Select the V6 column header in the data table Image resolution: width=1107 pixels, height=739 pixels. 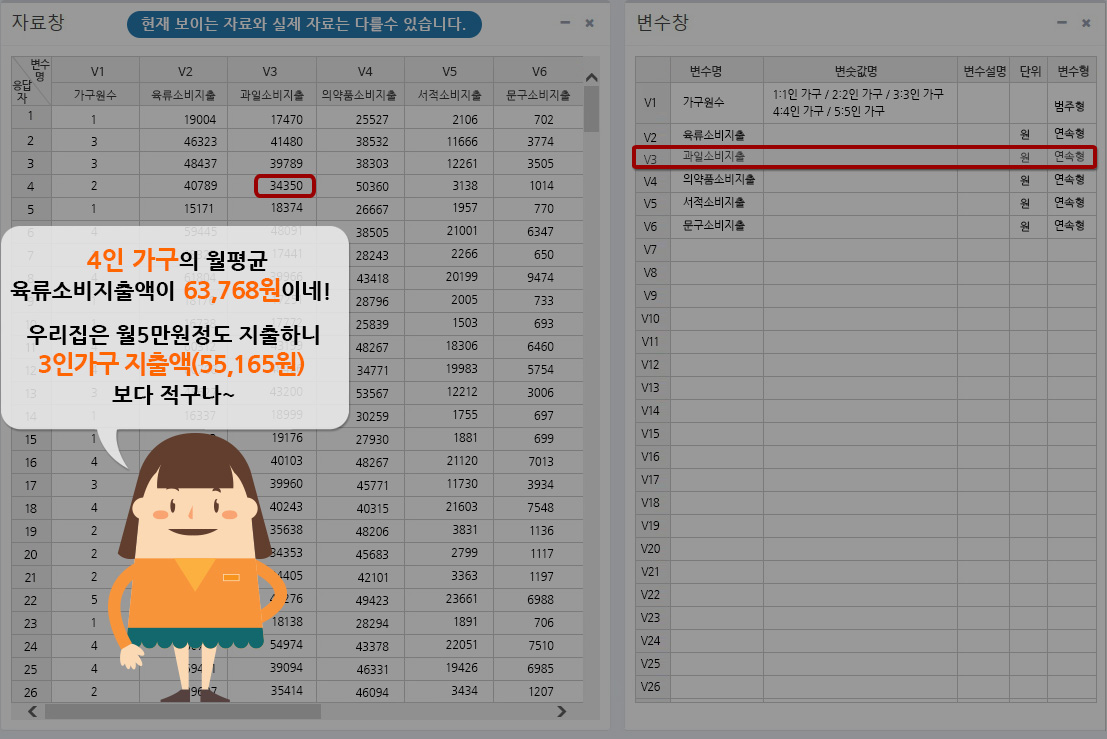tap(538, 71)
